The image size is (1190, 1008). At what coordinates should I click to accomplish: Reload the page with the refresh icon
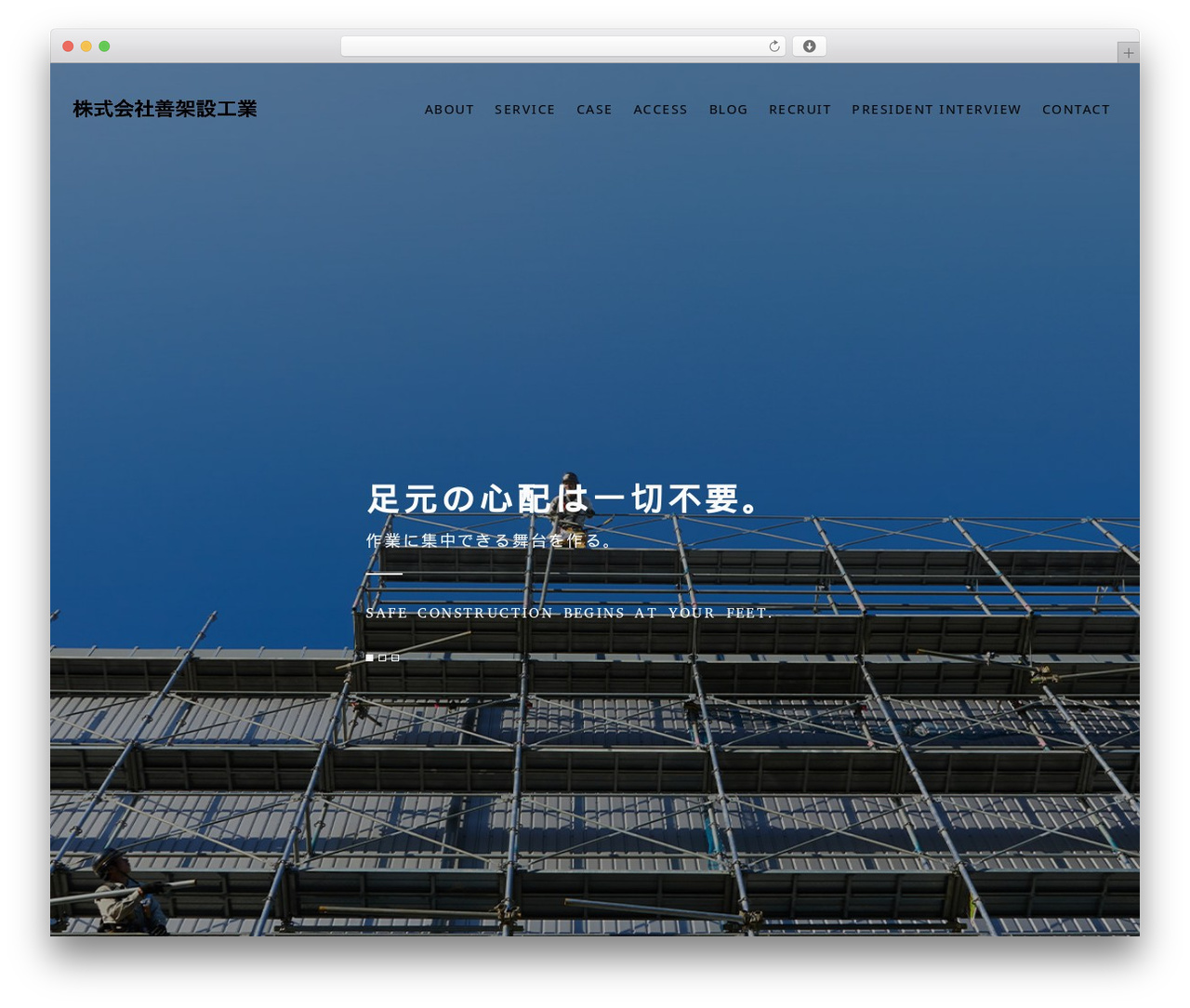[x=774, y=46]
